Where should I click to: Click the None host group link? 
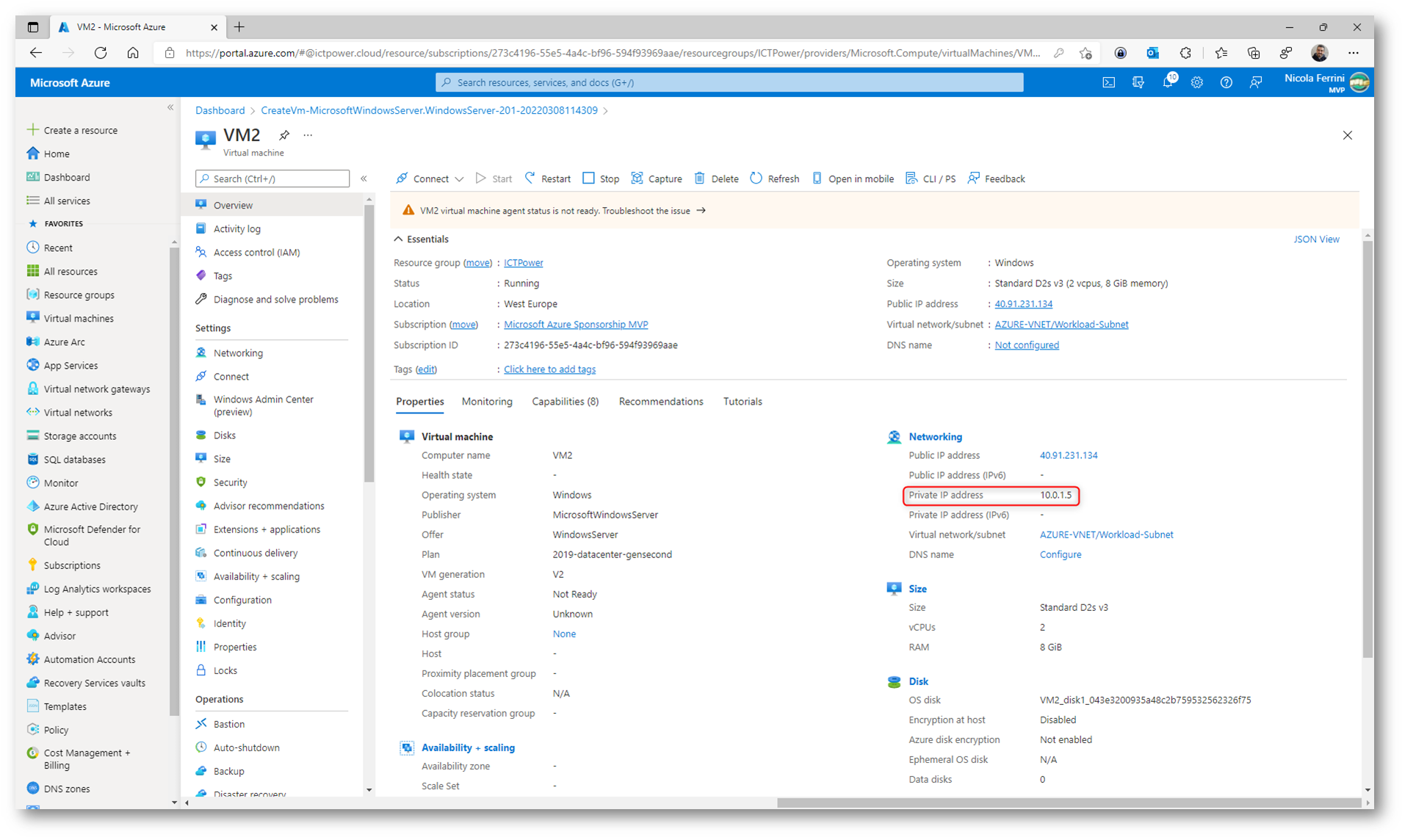coord(563,634)
